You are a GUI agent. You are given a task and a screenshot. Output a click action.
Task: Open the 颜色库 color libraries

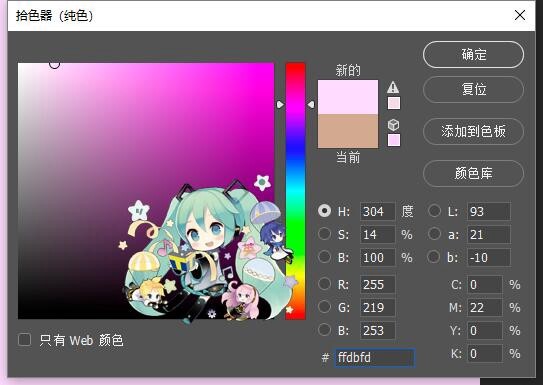pos(473,173)
